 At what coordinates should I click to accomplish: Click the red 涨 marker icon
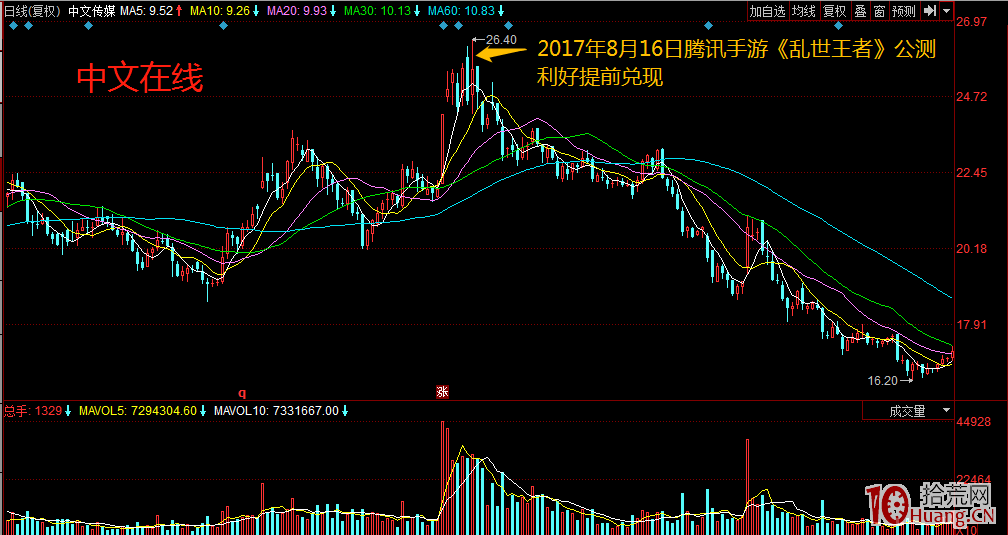(x=441, y=392)
